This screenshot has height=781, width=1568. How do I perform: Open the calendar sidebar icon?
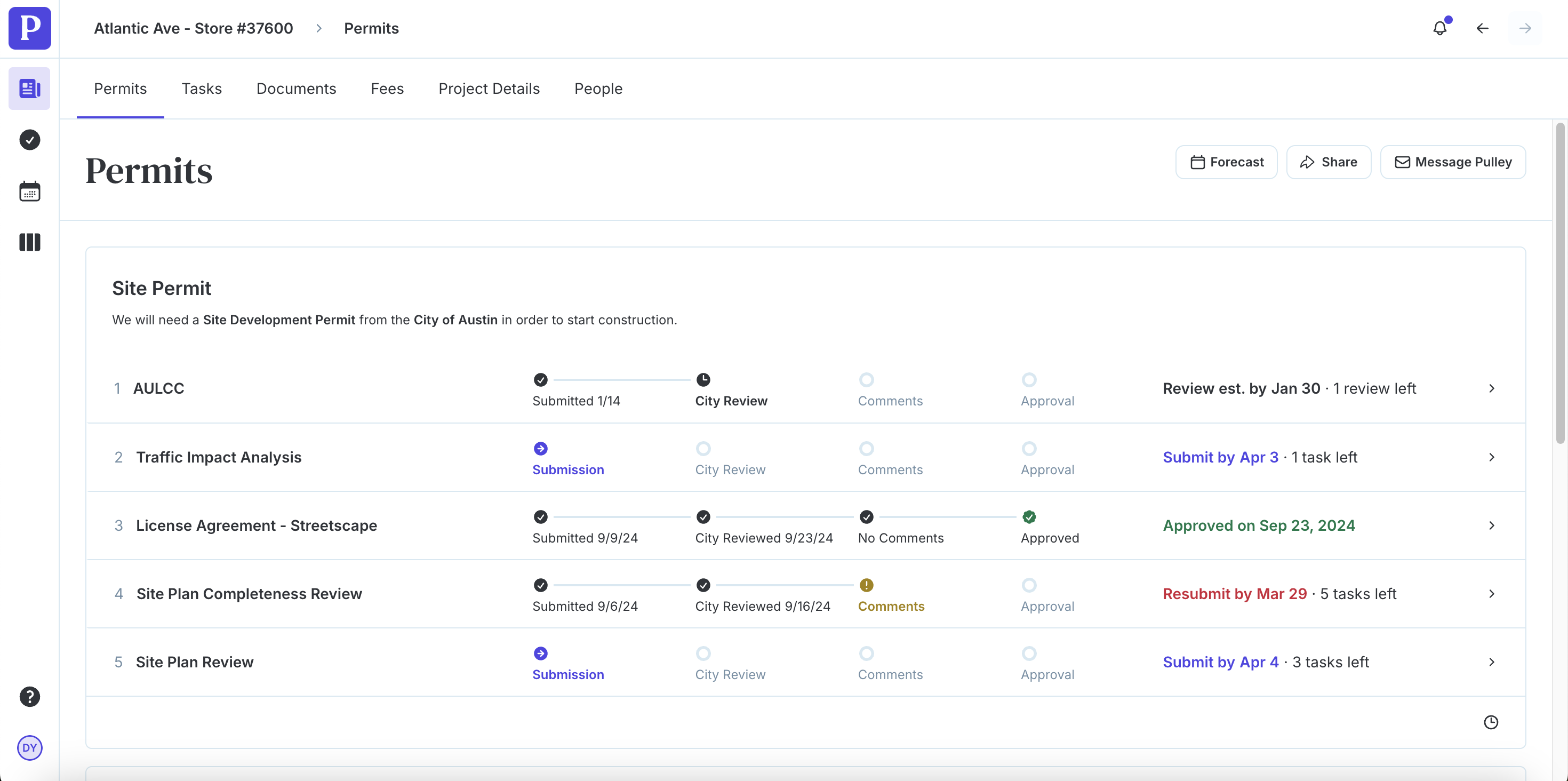click(x=29, y=192)
